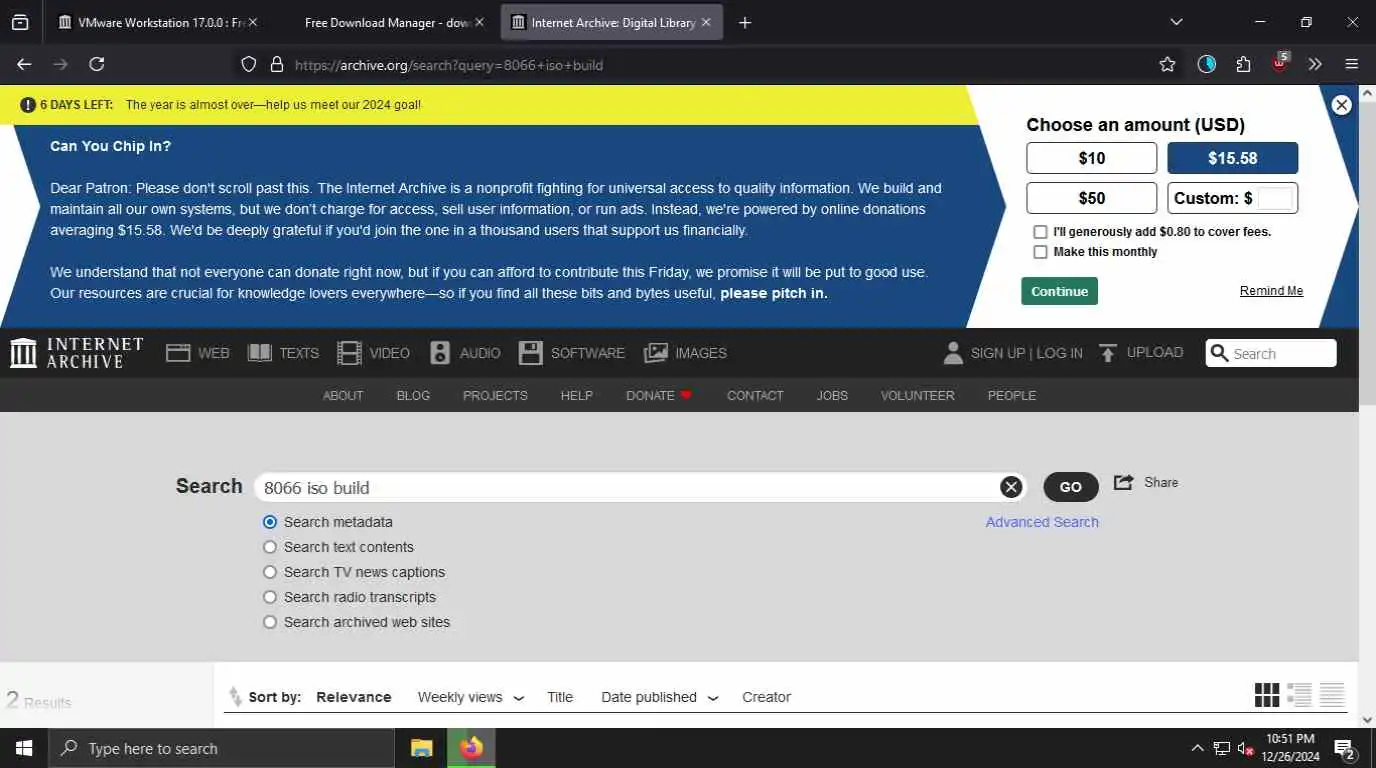Image resolution: width=1376 pixels, height=768 pixels.
Task: Open the IMAGES media section
Action: [x=685, y=353]
